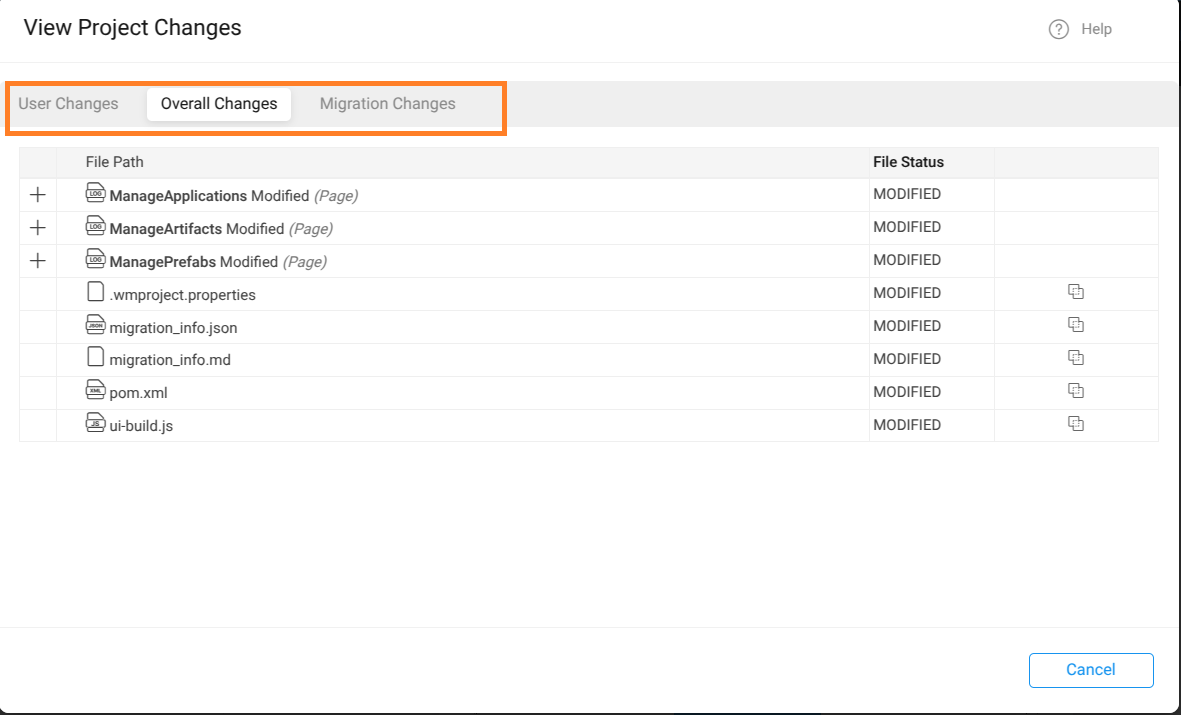Image resolution: width=1181 pixels, height=715 pixels.
Task: Click the migration_info.json JSON file icon
Action: pyautogui.click(x=96, y=325)
